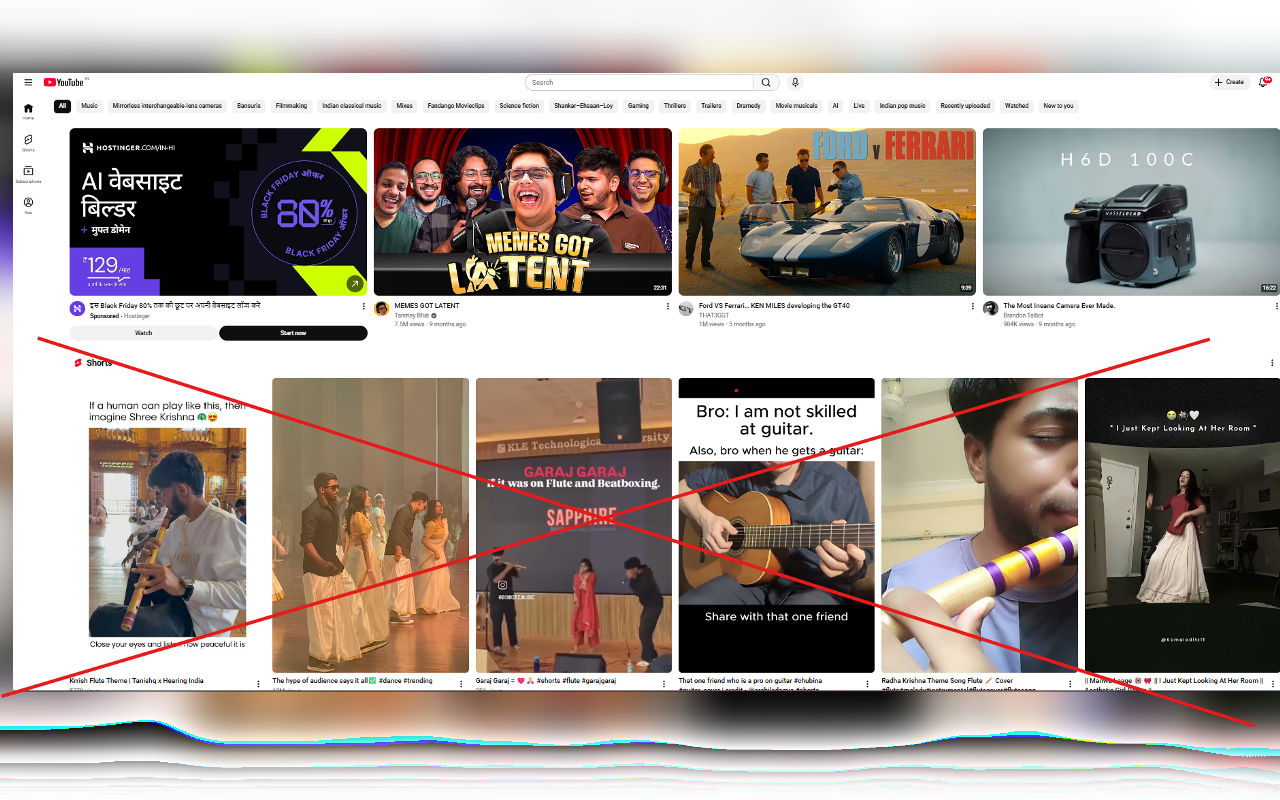Open options for Krrish Flute Theme short
The width and height of the screenshot is (1280, 800).
(x=258, y=684)
